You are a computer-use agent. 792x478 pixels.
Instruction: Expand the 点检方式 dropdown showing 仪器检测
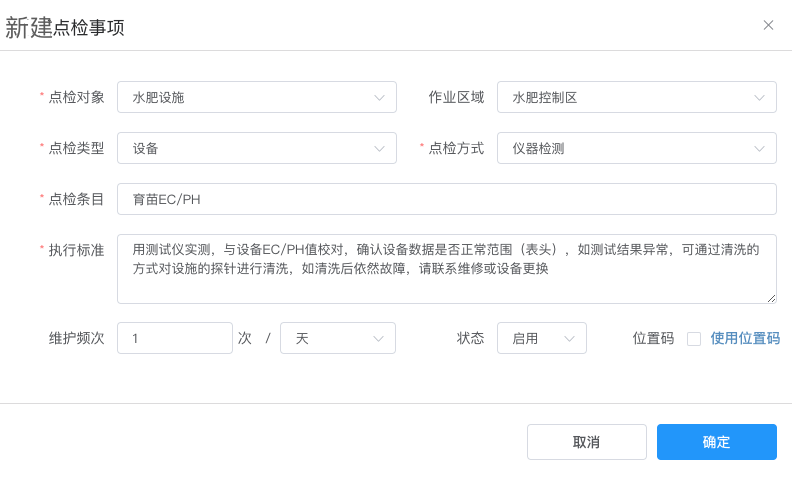[636, 148]
